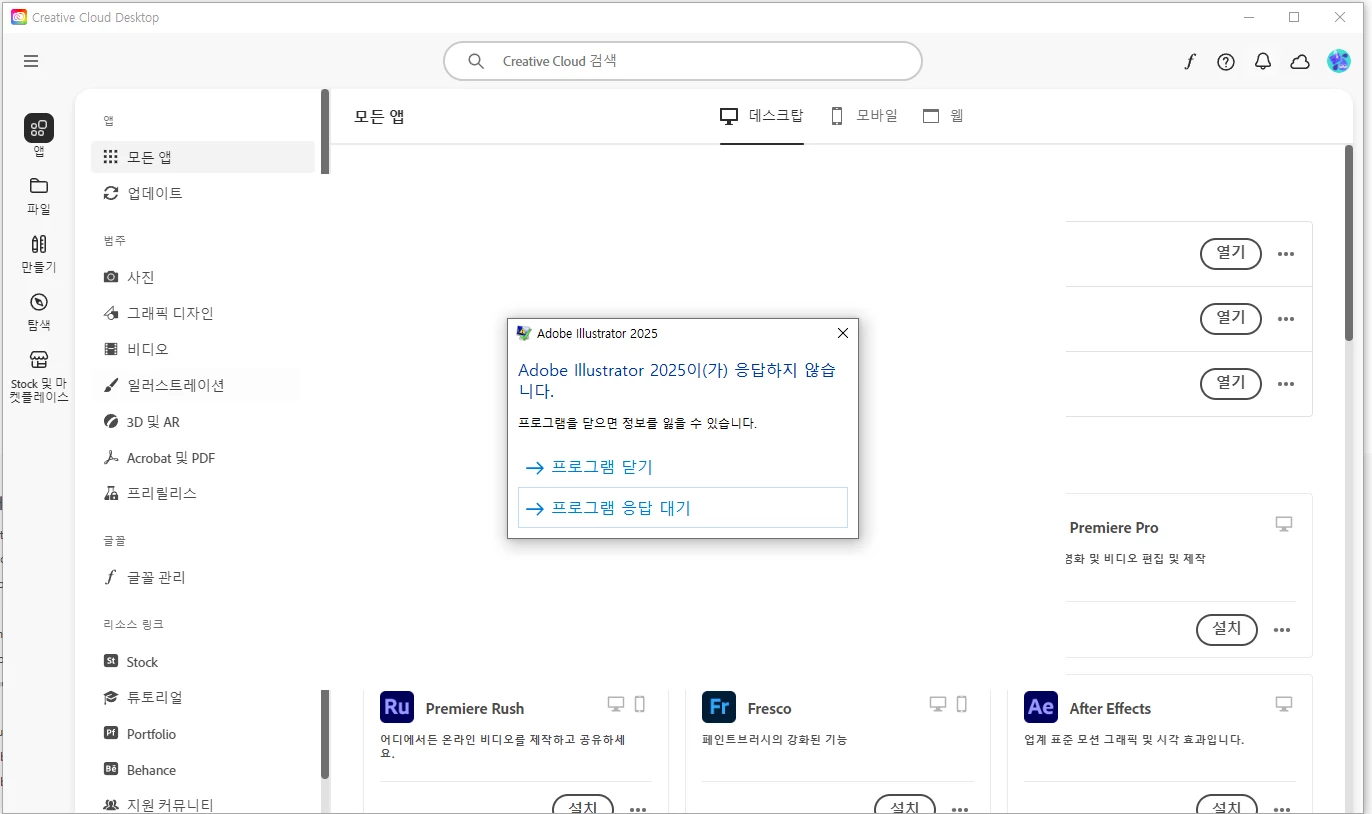Screen dimensions: 1372x814
Task: Click the After Effects card title
Action: point(1110,708)
